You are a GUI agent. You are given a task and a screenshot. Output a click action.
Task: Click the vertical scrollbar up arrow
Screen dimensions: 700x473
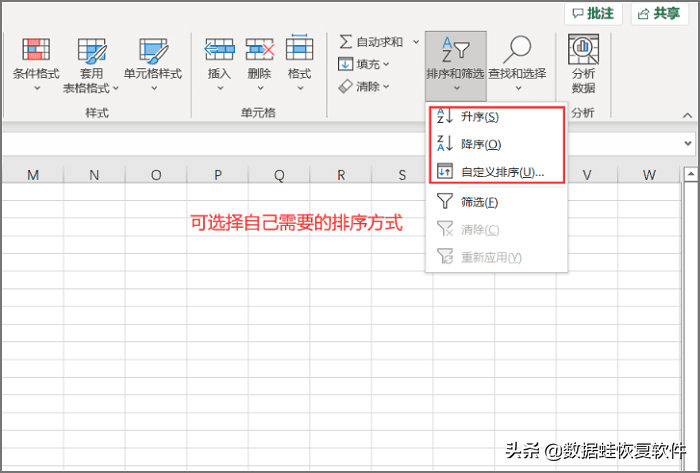tap(691, 174)
